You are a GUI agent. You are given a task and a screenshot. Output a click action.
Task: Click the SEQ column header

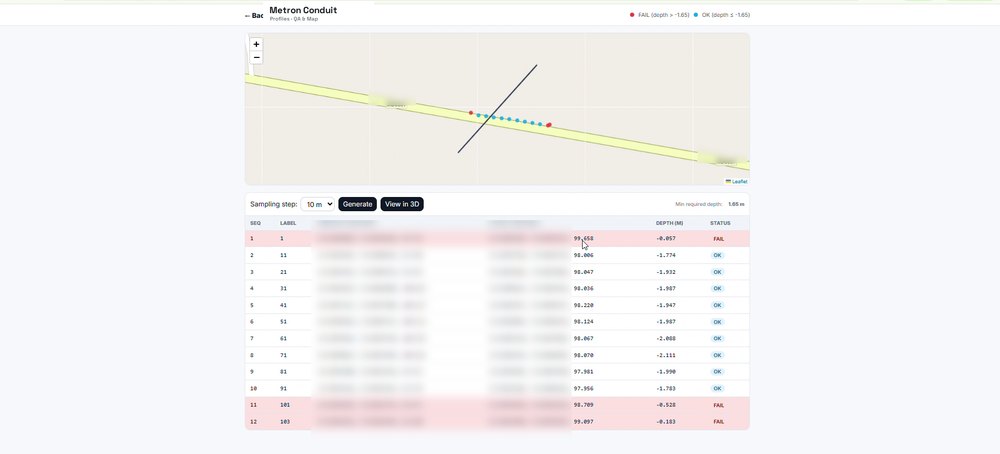click(x=255, y=223)
